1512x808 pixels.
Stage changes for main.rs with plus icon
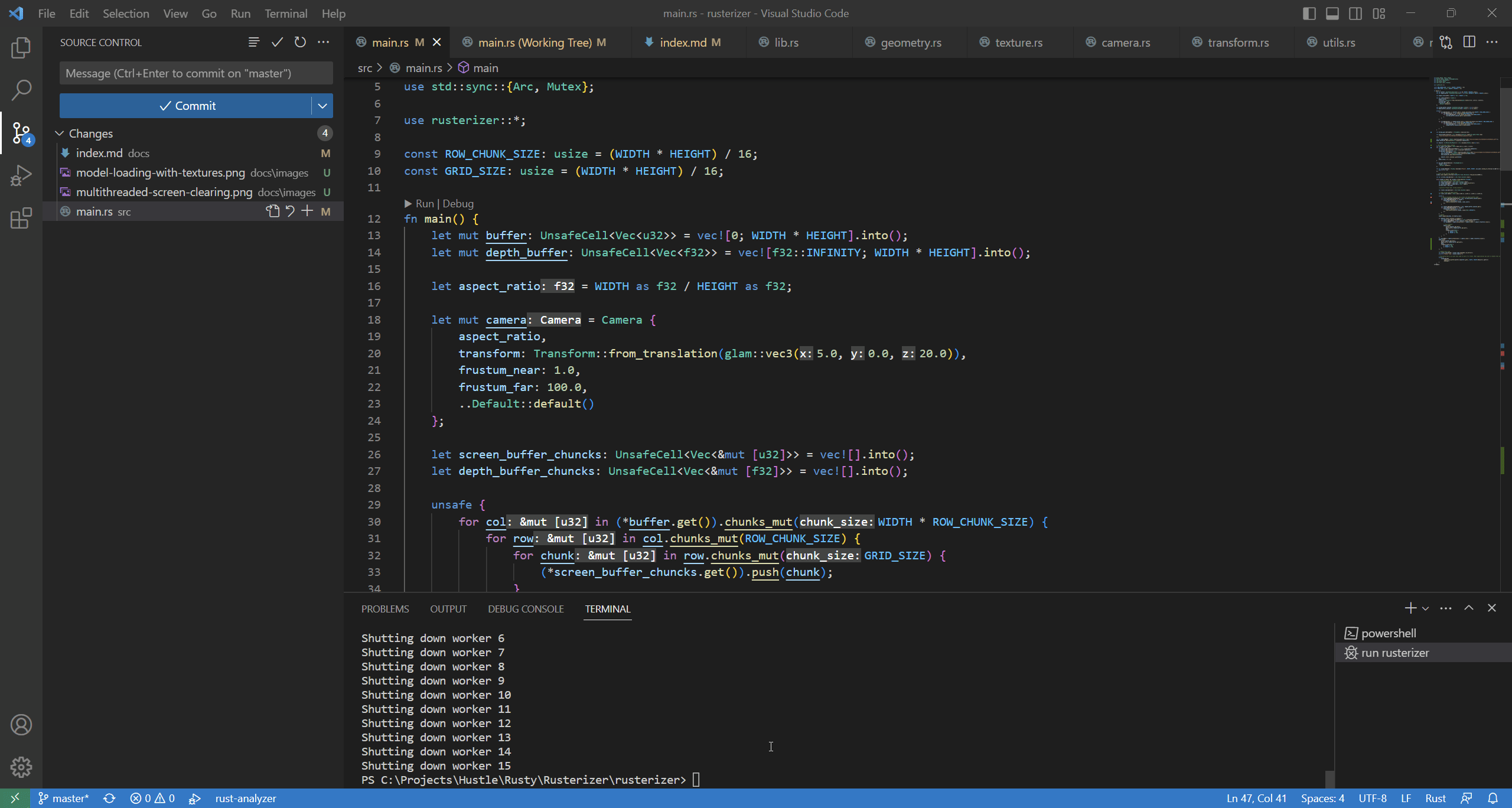click(x=307, y=211)
